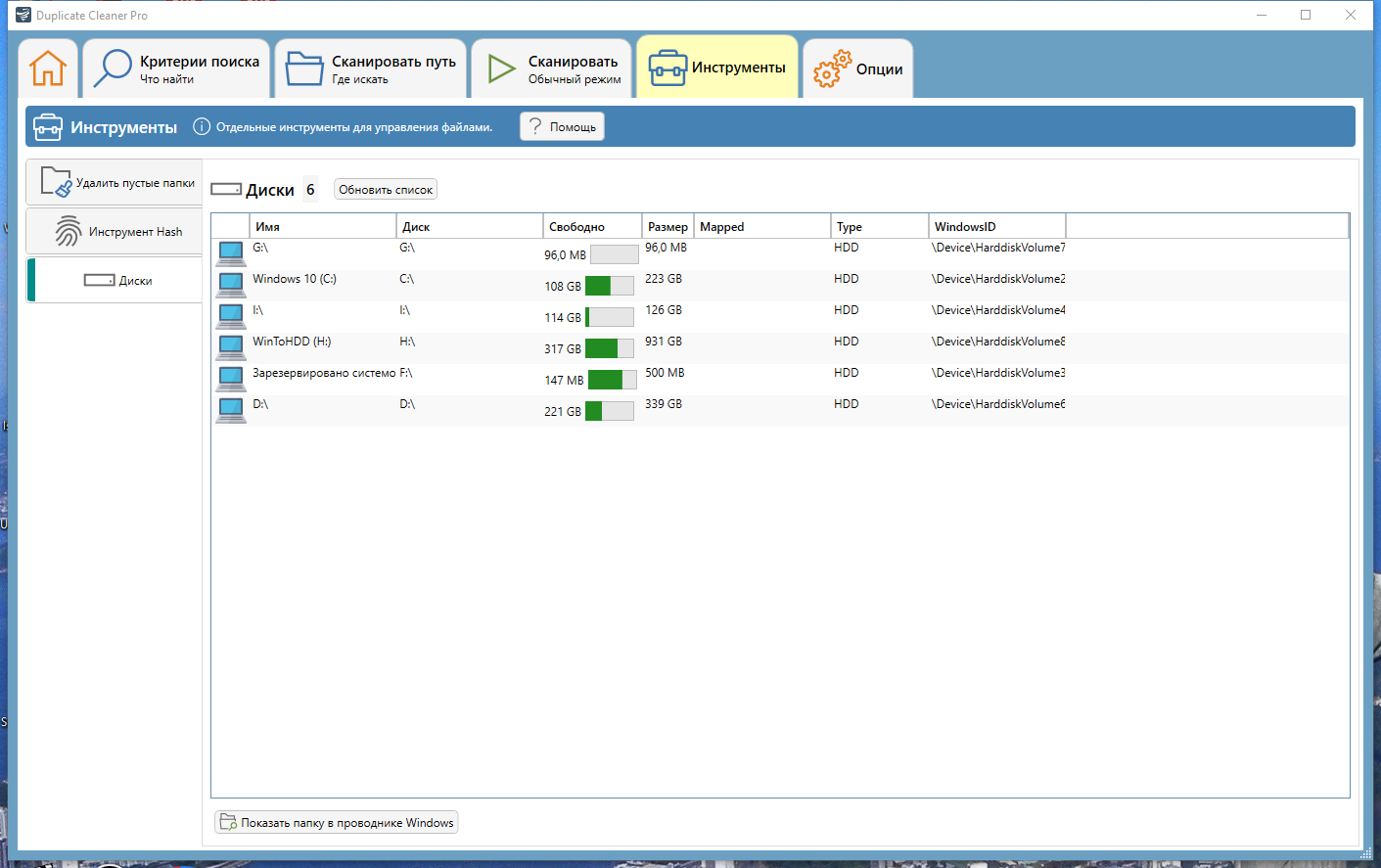Click the green play Сканировать icon
The image size is (1381, 868).
pyautogui.click(x=501, y=69)
